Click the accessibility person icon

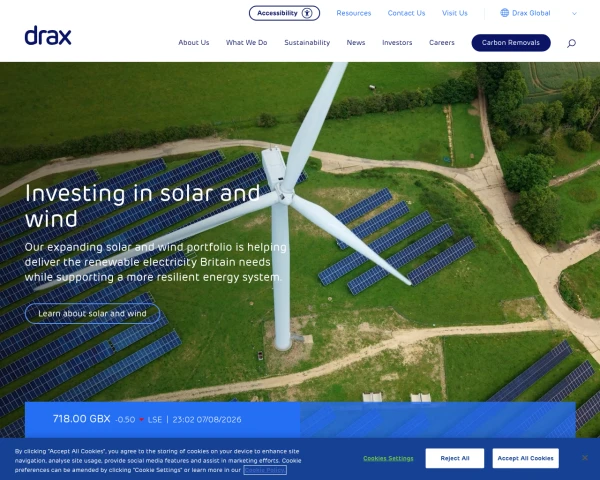(307, 13)
